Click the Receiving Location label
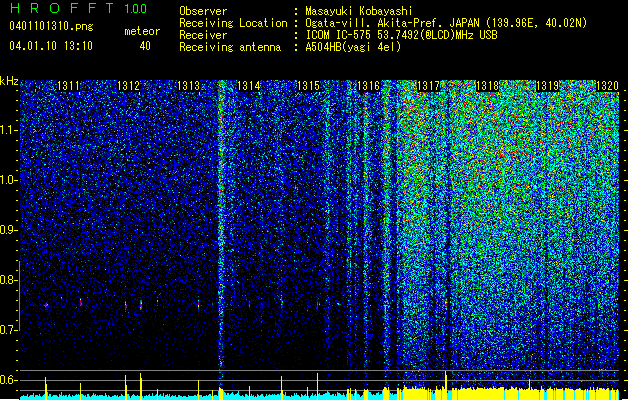 coord(233,23)
